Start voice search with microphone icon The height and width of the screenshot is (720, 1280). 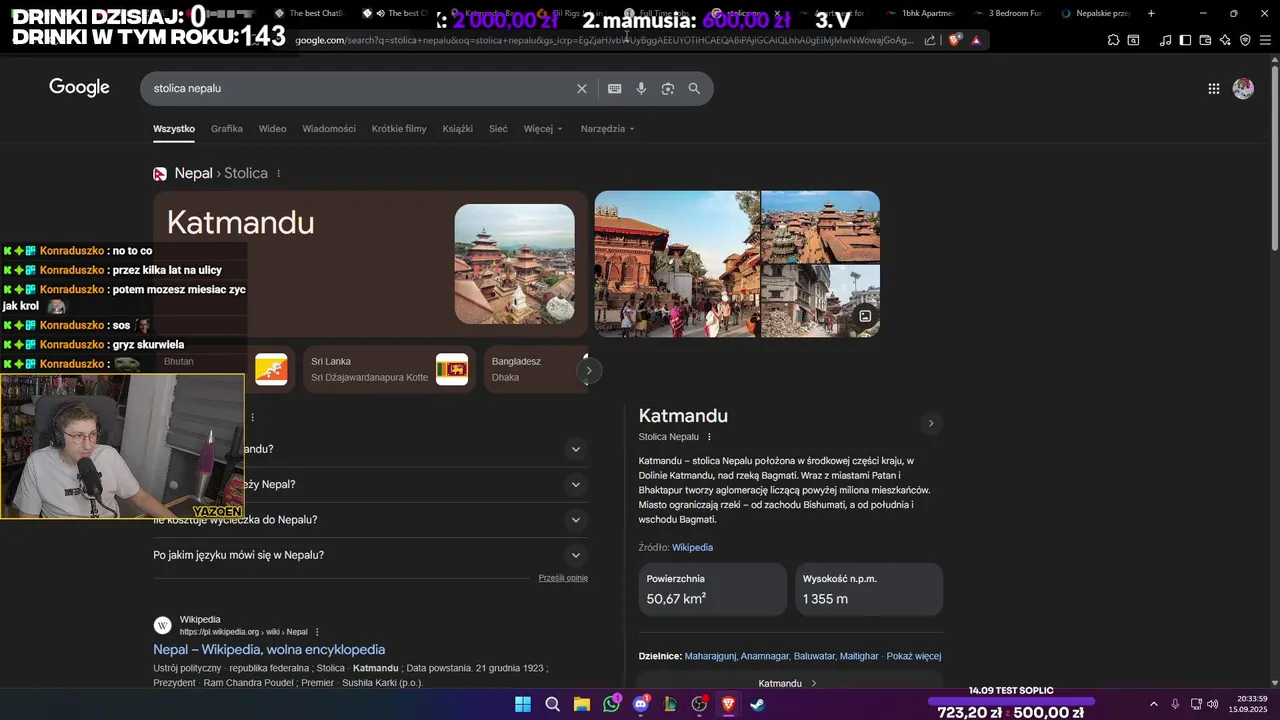(x=641, y=89)
